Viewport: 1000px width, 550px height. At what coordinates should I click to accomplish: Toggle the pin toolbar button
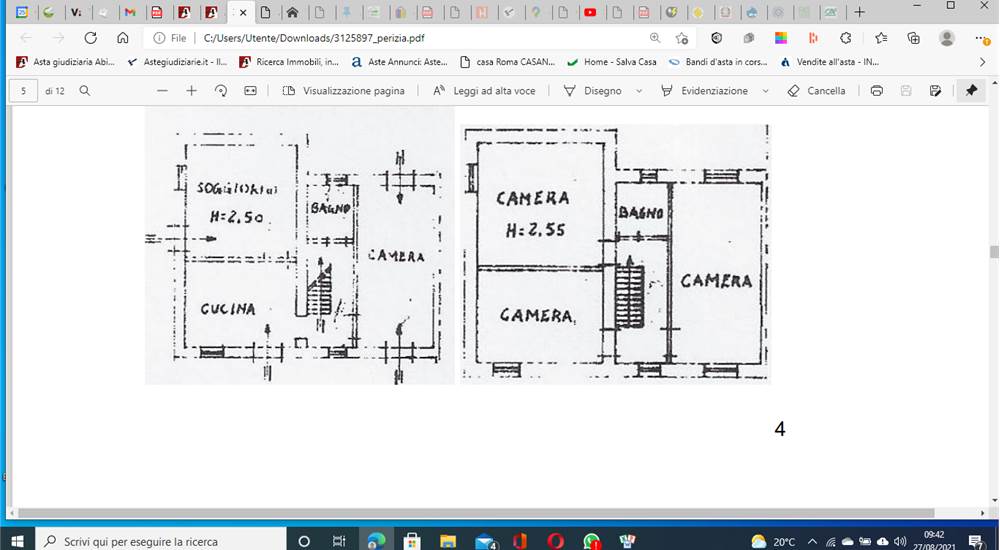[971, 91]
